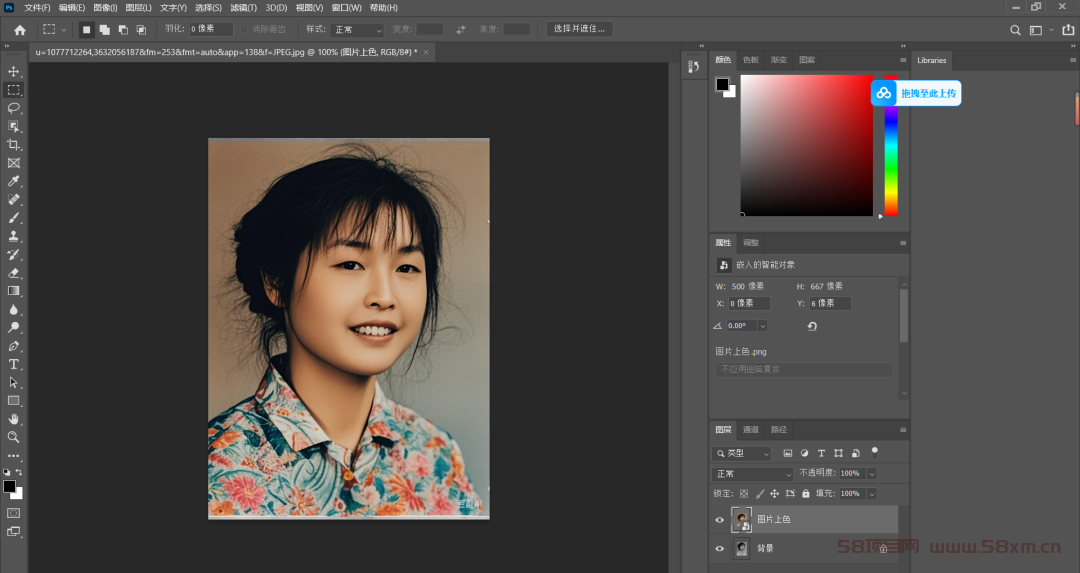This screenshot has height=573, width=1080.
Task: Click the rainbow hue slider strip
Action: [x=891, y=146]
